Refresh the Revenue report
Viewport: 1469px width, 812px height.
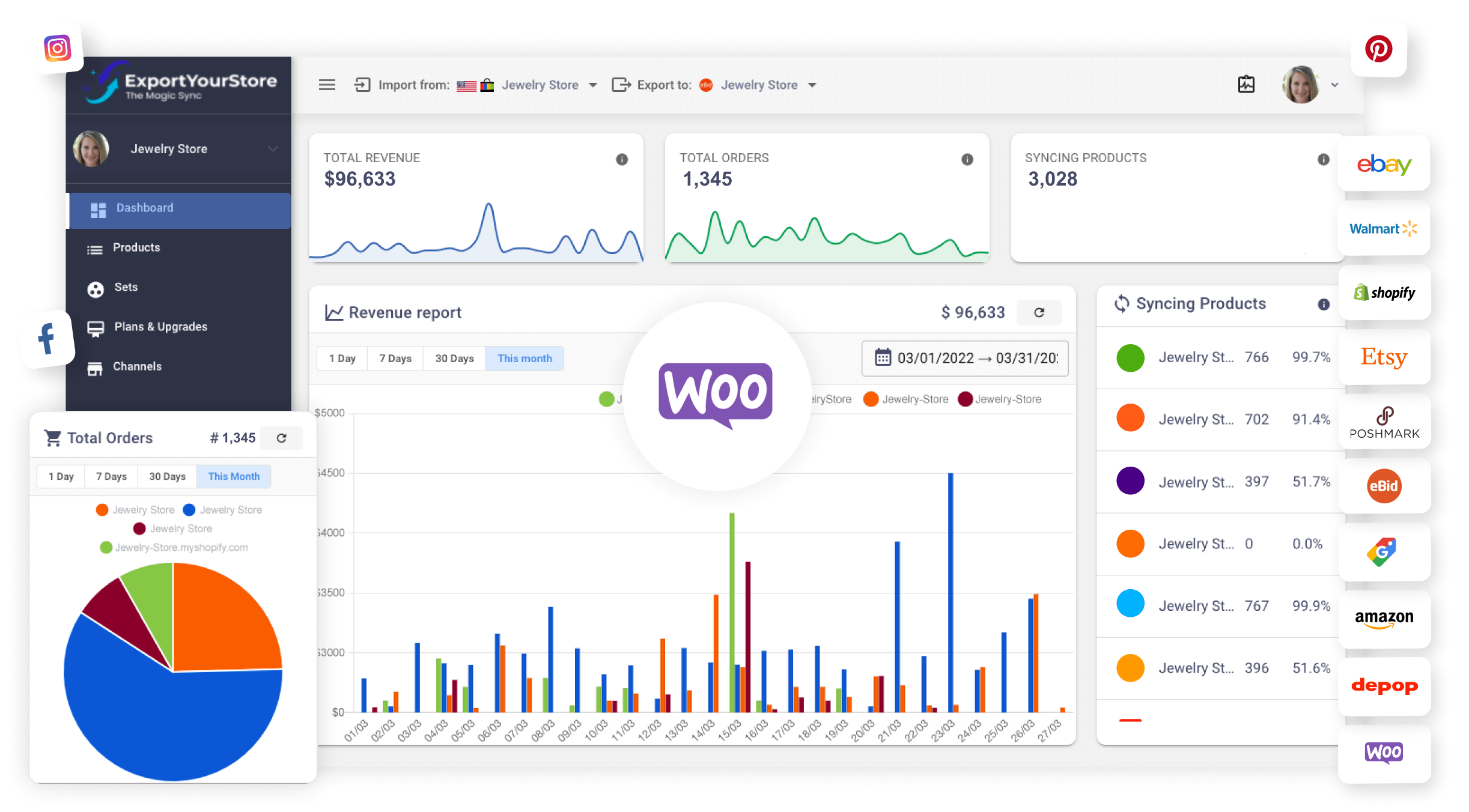[x=1039, y=312]
